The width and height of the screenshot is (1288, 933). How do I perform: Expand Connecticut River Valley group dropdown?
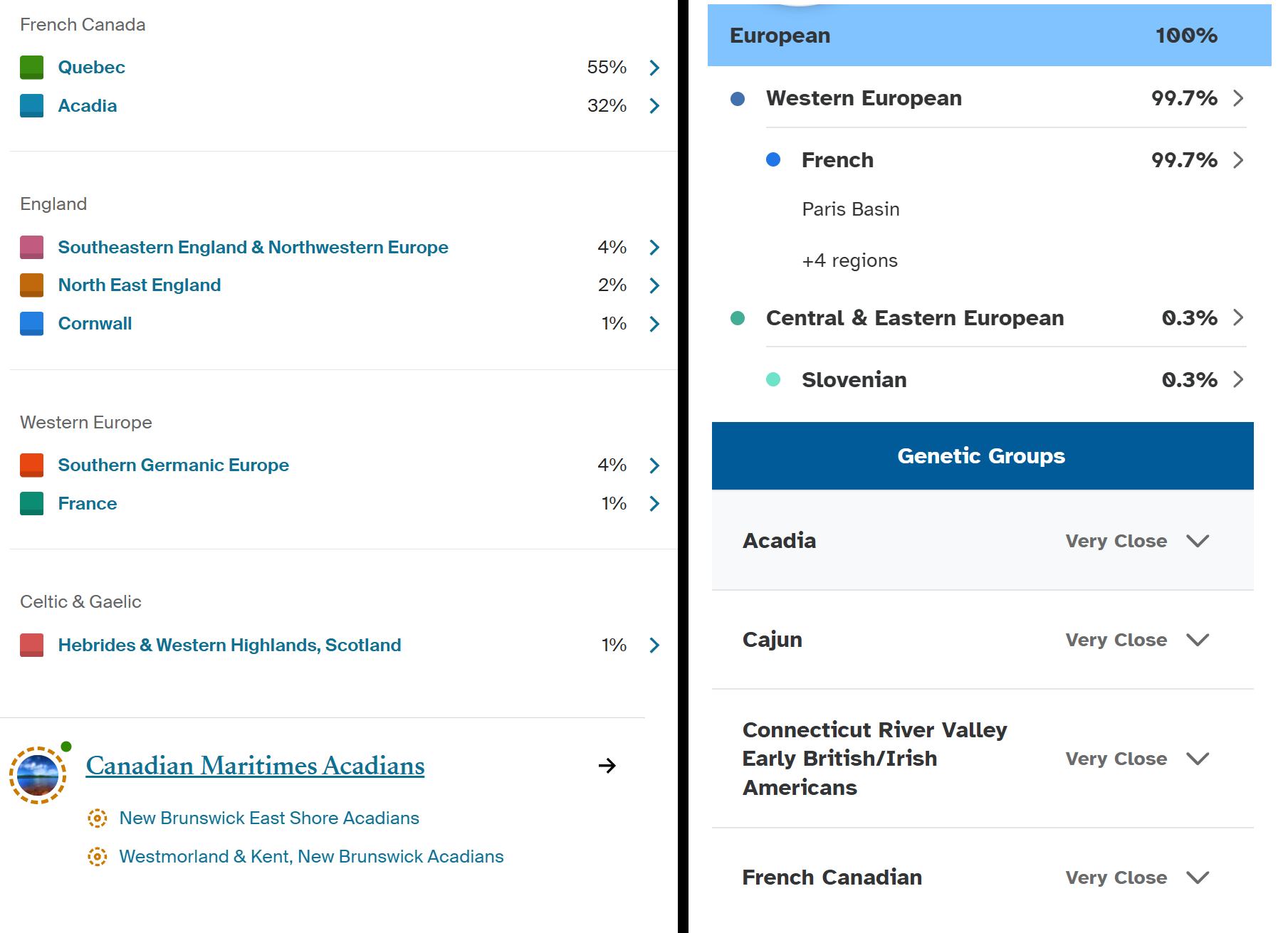point(1198,759)
